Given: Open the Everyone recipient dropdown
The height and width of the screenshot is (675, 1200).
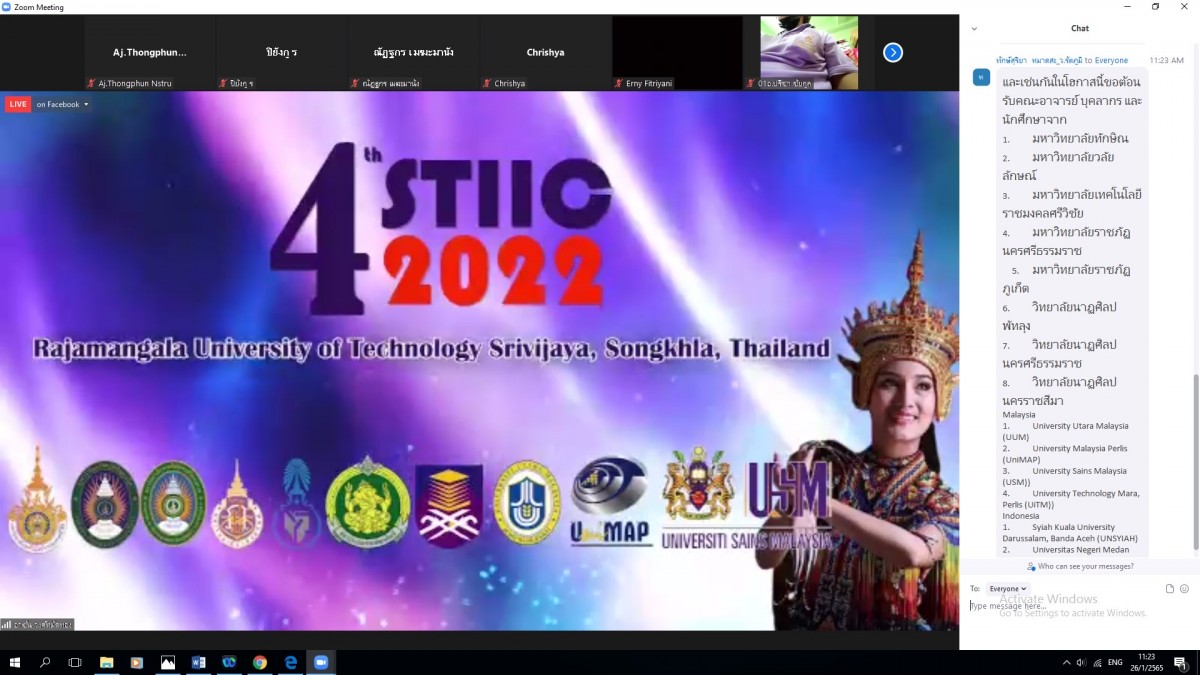Looking at the screenshot, I should [1008, 589].
